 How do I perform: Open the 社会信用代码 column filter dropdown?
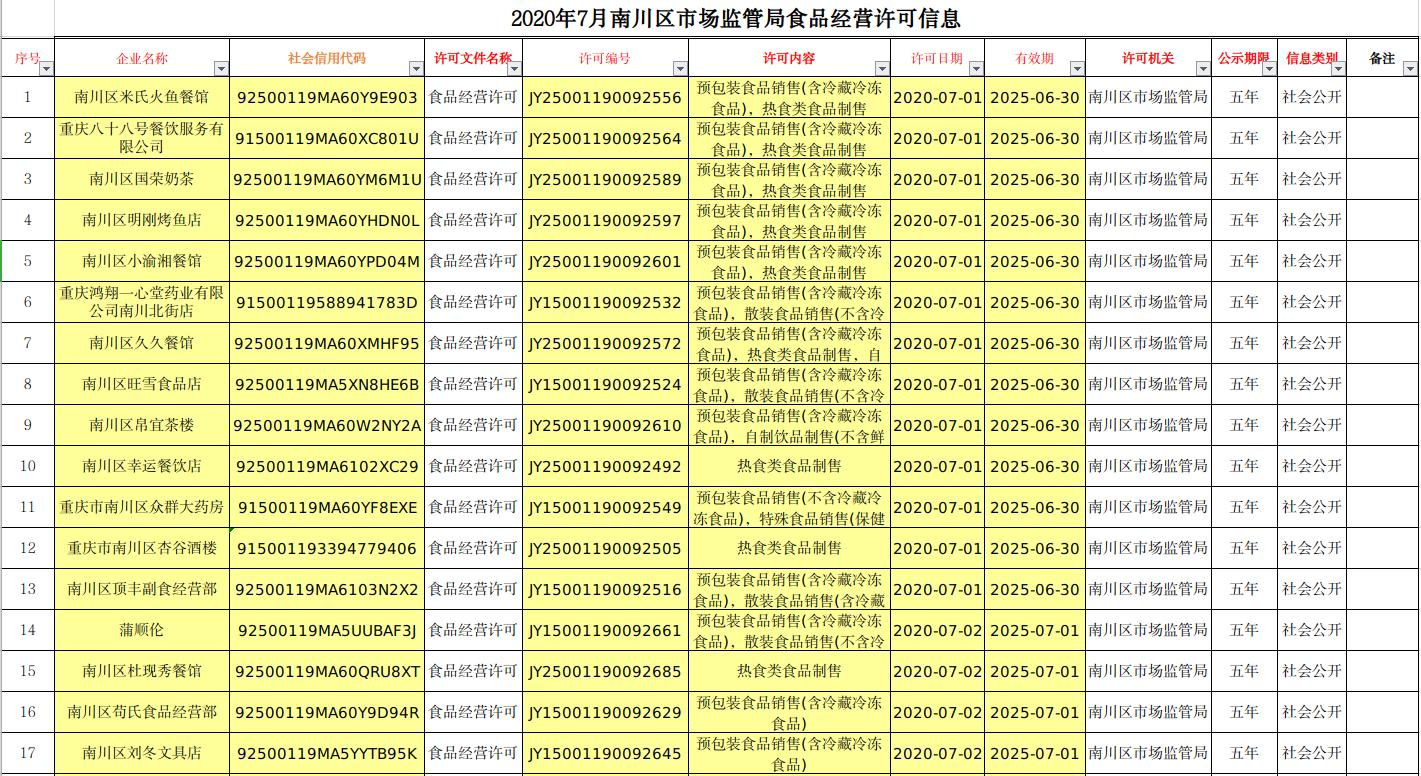[x=416, y=69]
